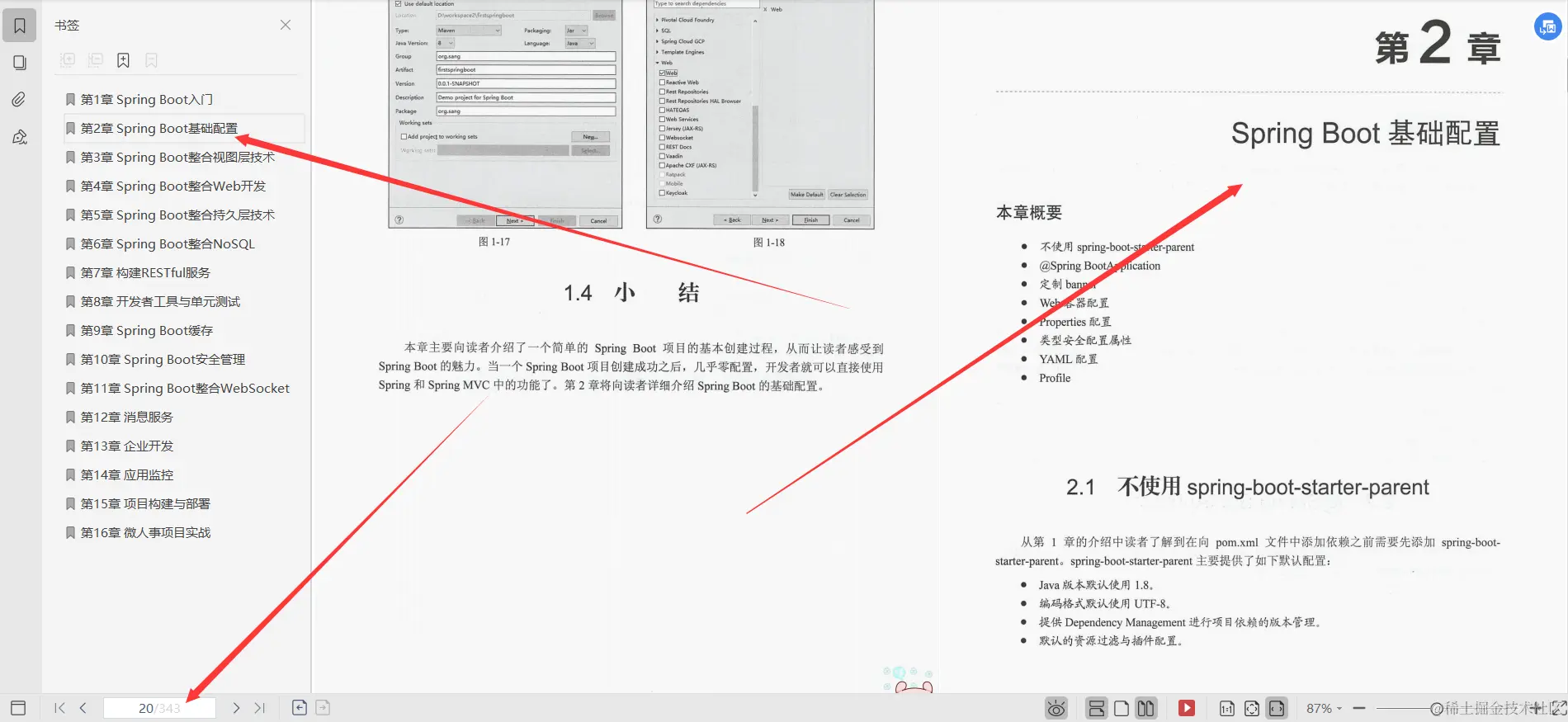
Task: Set zoom to actual size 1:1
Action: click(x=1227, y=708)
